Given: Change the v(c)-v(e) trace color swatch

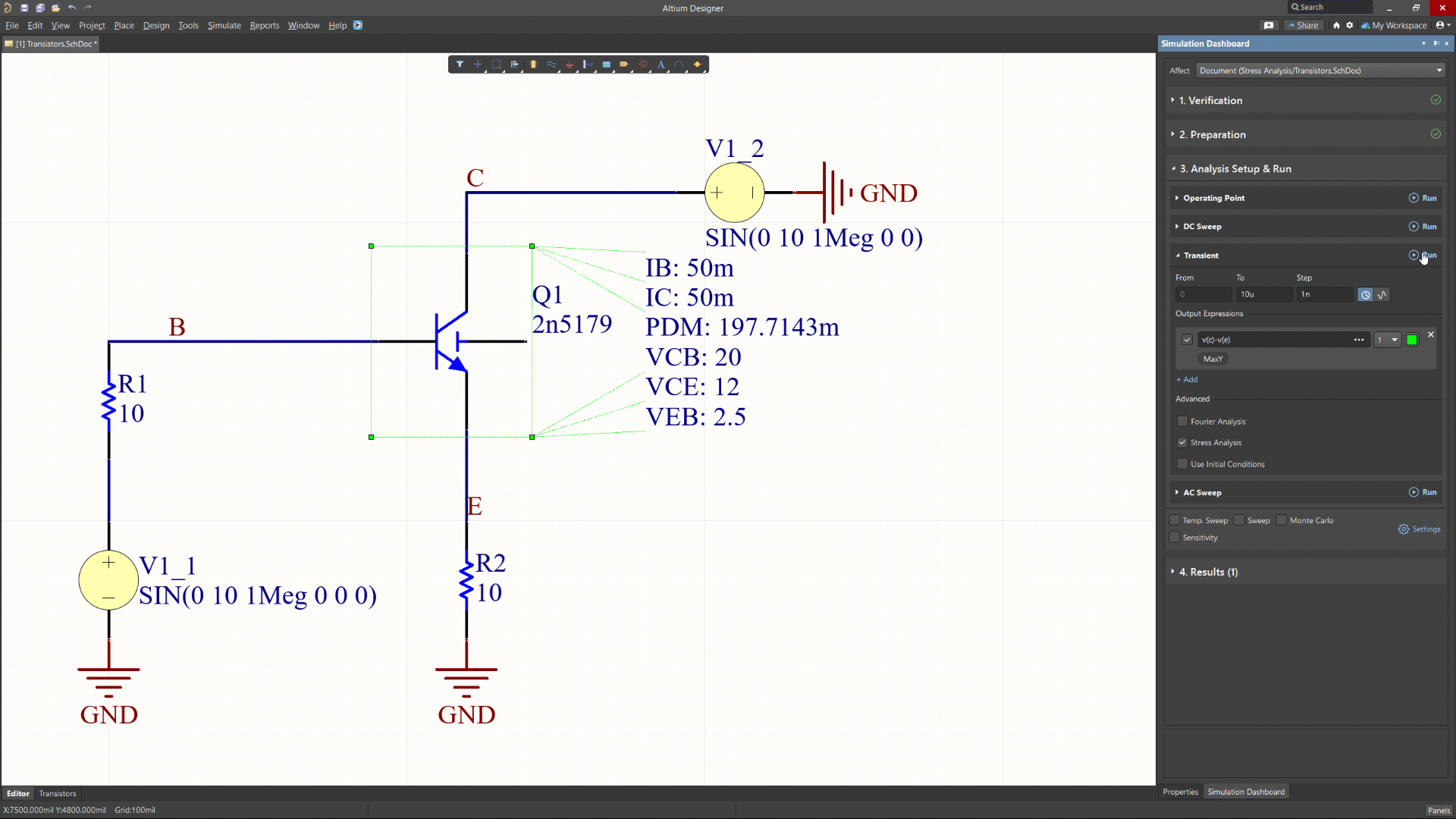Looking at the screenshot, I should [1412, 340].
